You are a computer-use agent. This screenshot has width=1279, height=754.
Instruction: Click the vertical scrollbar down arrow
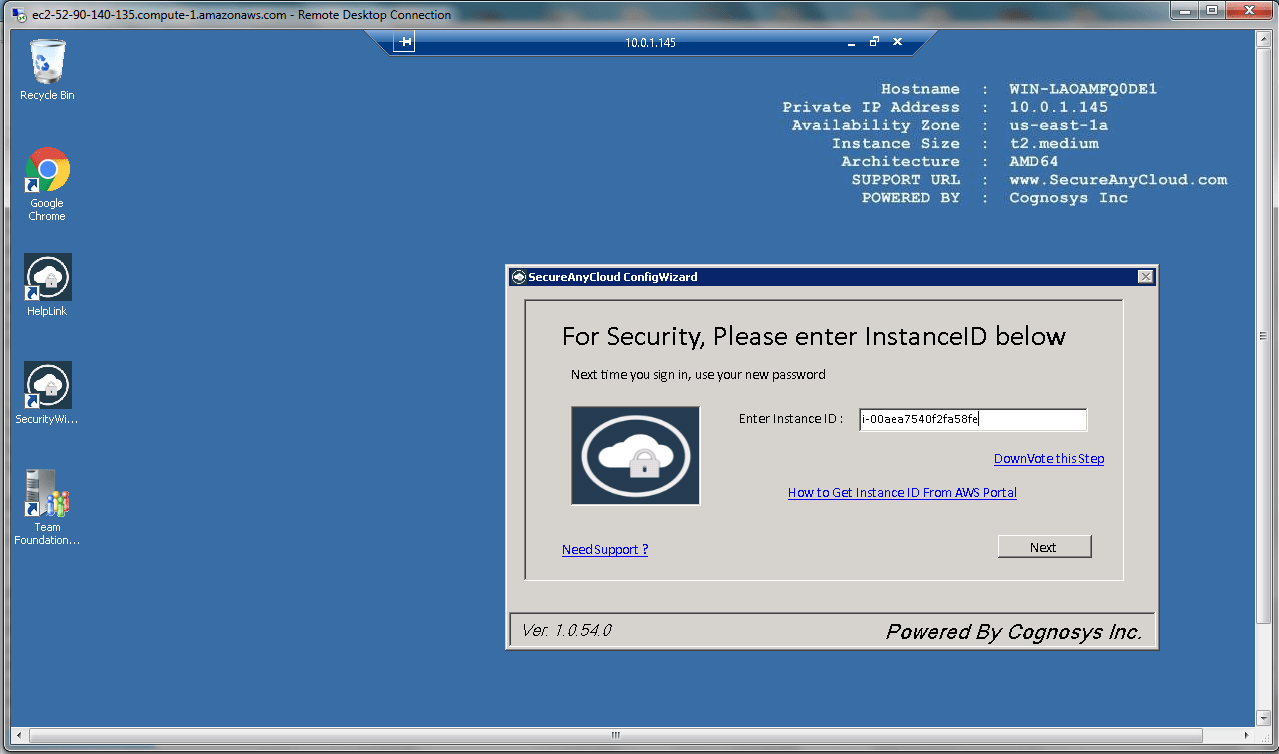tap(1263, 718)
